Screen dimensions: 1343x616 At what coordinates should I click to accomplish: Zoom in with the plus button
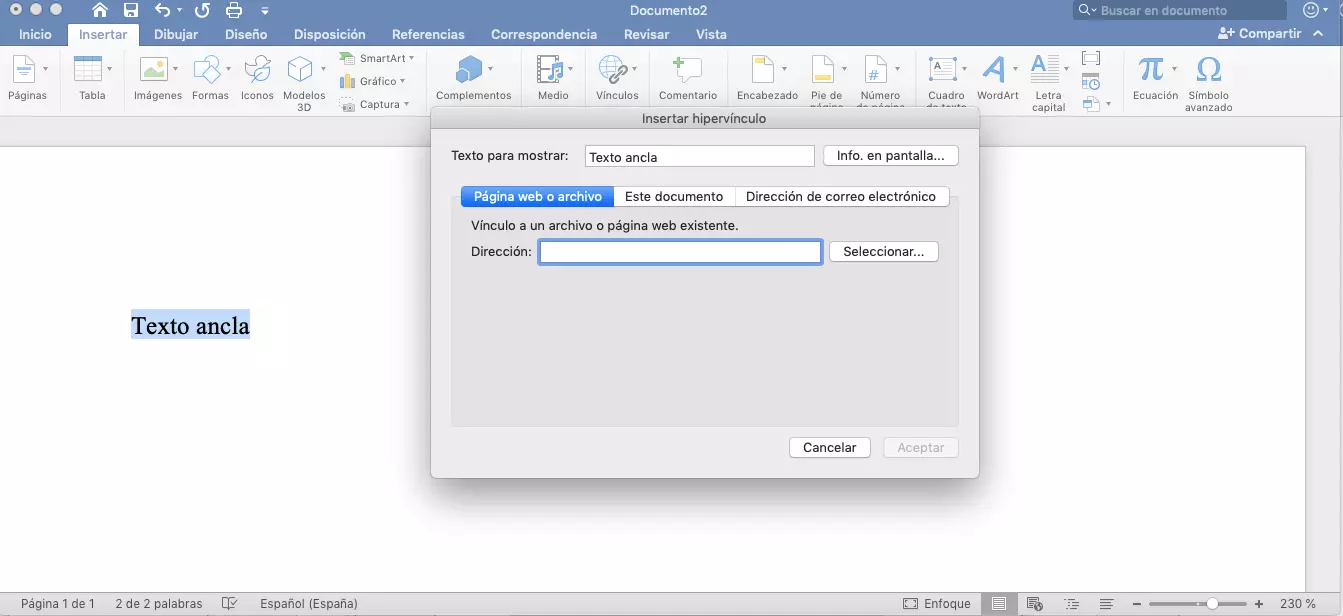[x=1259, y=604]
